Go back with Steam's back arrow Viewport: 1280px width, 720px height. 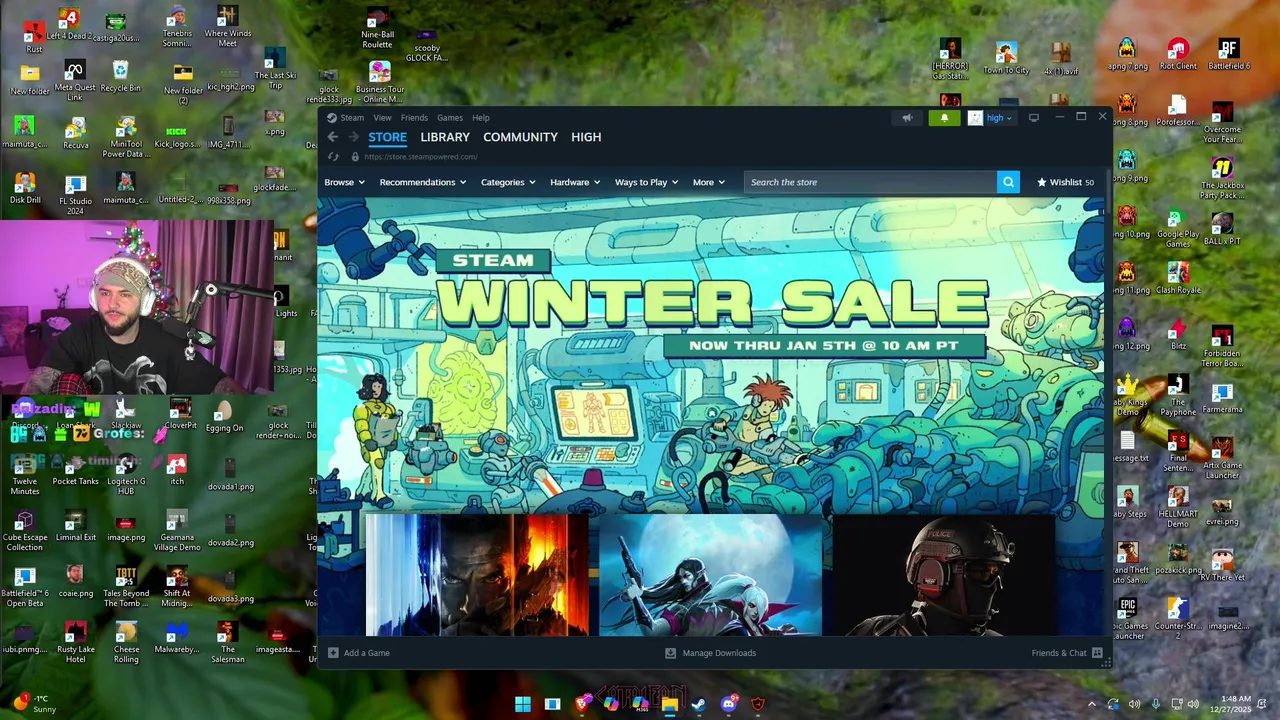point(333,137)
